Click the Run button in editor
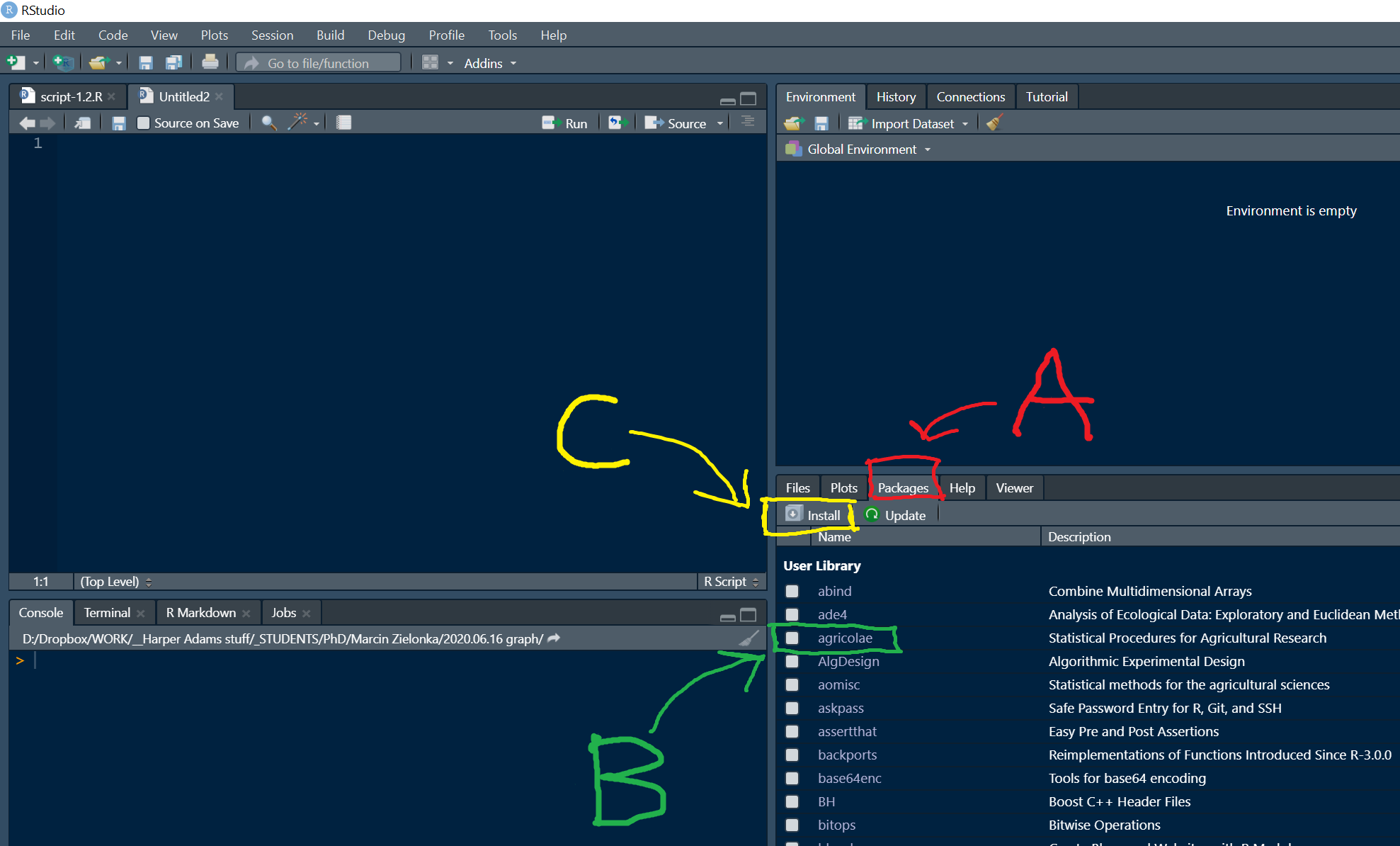This screenshot has width=1400, height=846. [x=564, y=123]
